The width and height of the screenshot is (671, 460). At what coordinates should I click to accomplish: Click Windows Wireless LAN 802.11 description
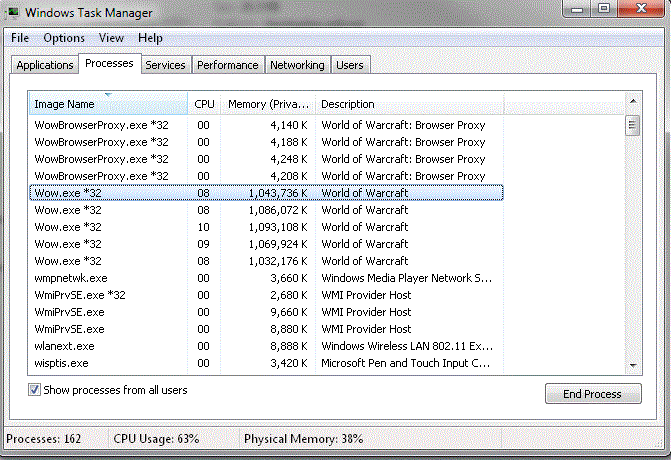pyautogui.click(x=407, y=346)
